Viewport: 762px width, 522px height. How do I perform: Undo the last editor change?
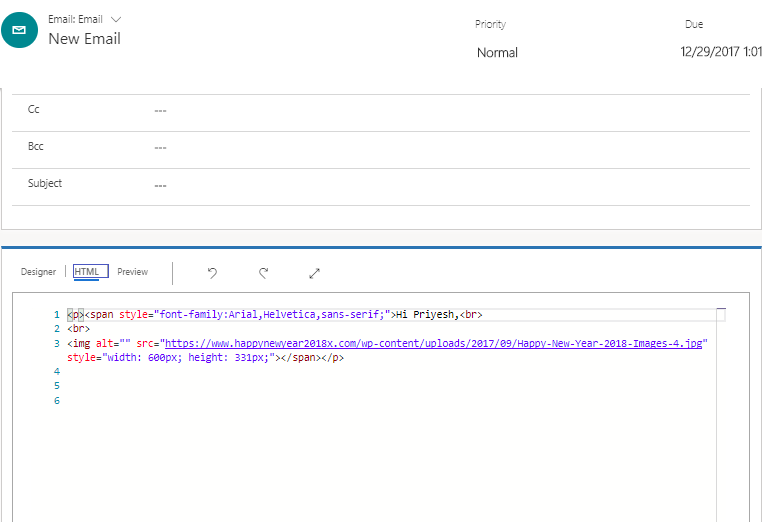point(212,273)
